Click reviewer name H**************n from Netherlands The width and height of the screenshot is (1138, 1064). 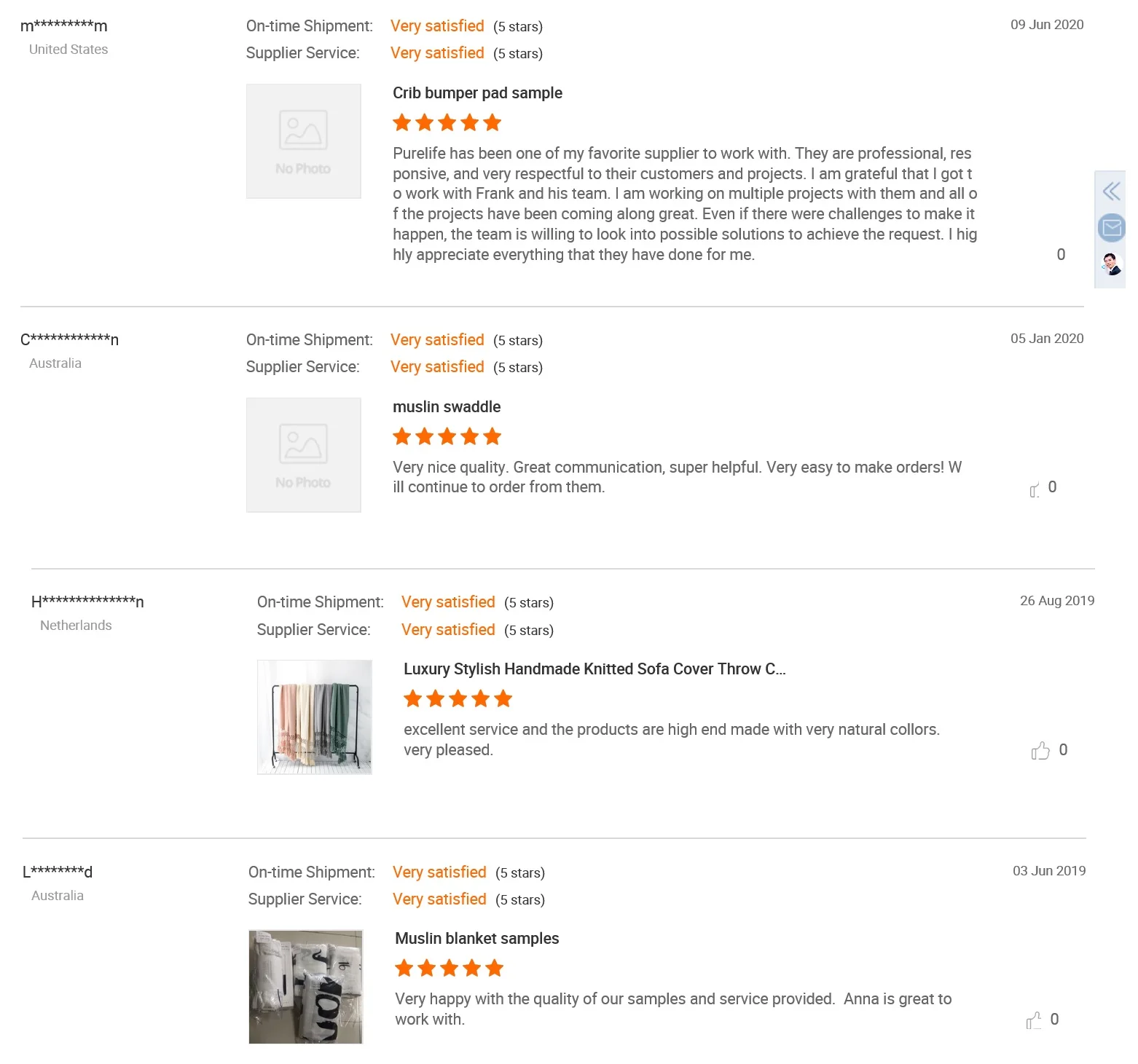pyautogui.click(x=87, y=602)
